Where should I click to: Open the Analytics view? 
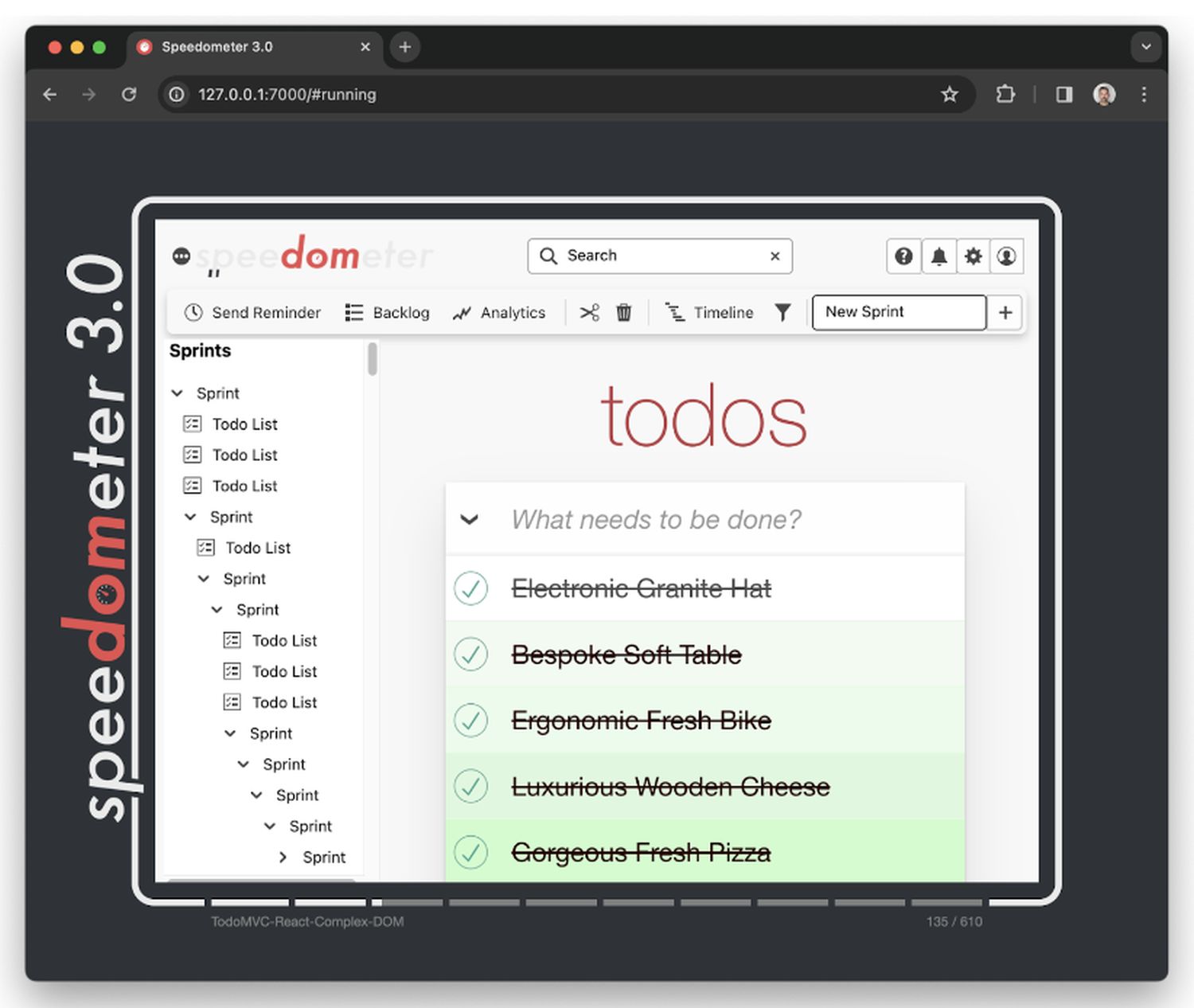point(499,313)
